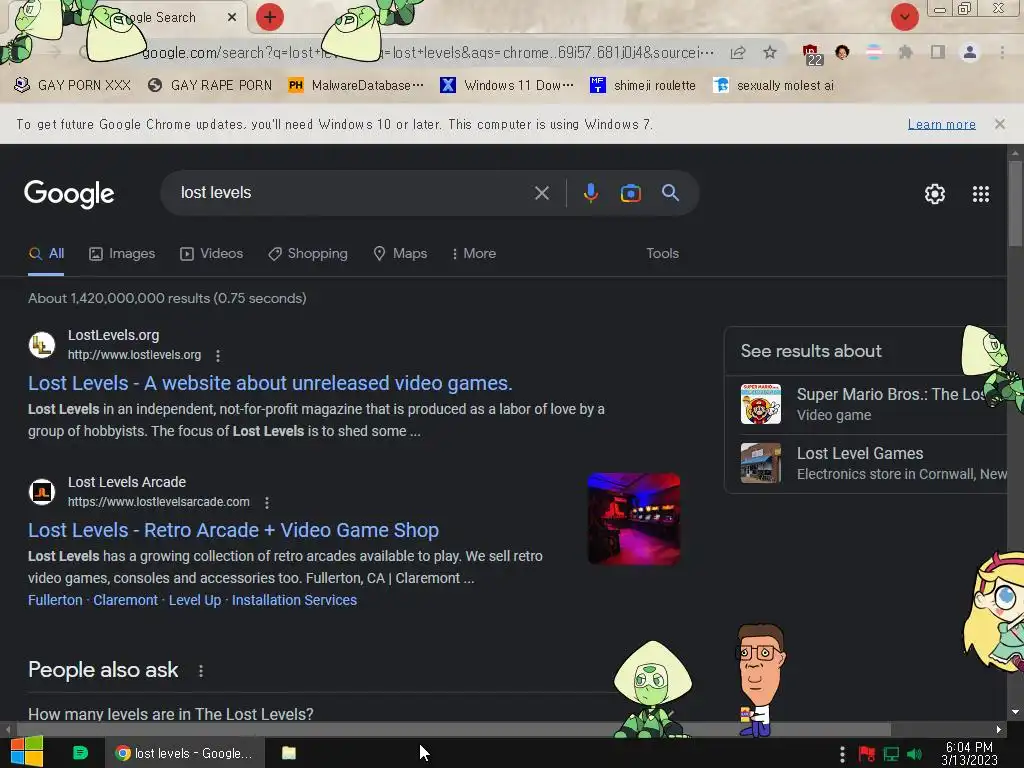Viewport: 1024px width, 768px height.
Task: Click the scroll down arrow
Action: click(x=1014, y=712)
